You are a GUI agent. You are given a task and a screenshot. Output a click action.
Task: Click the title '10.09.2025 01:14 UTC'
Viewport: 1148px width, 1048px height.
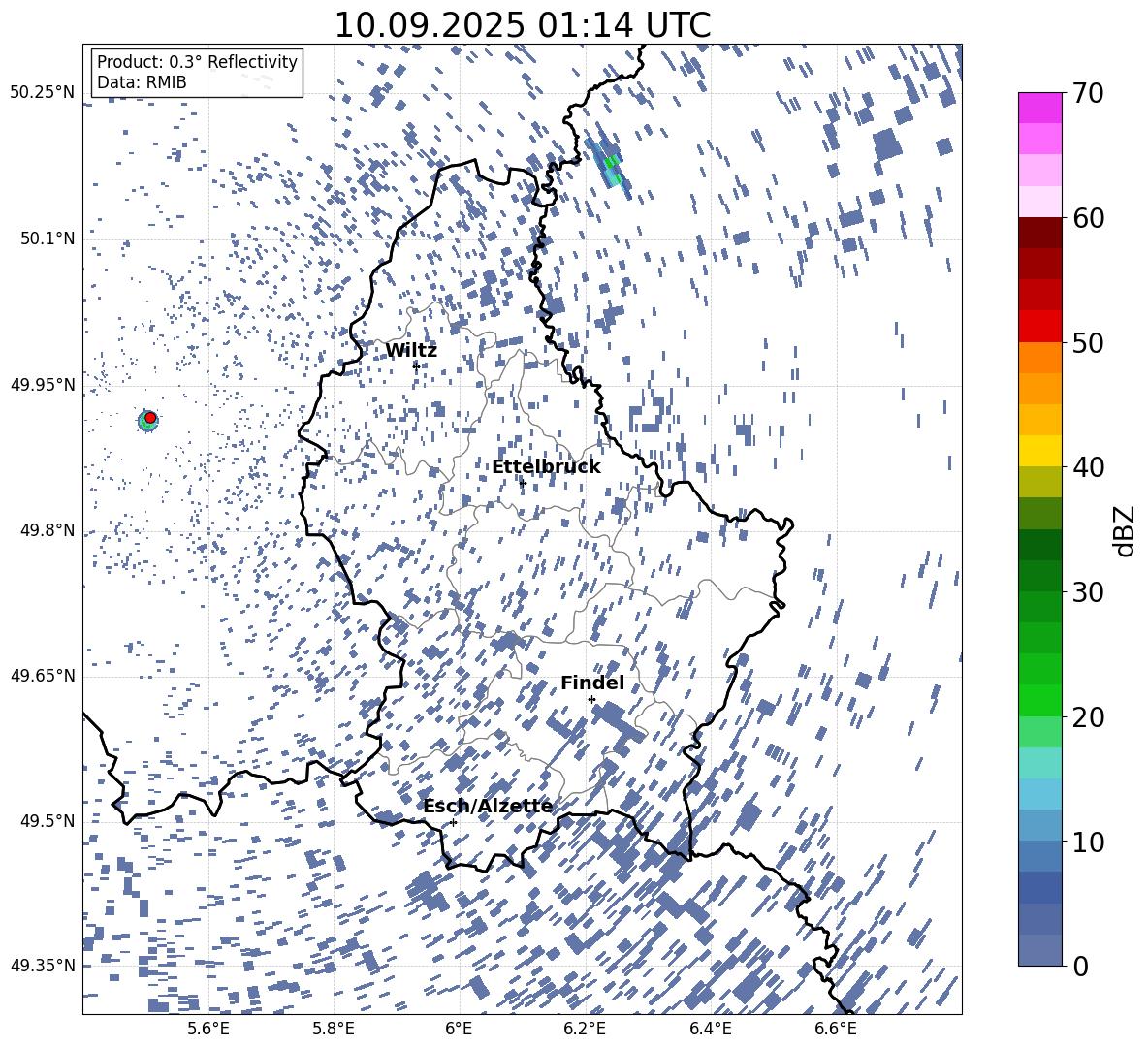coord(522,25)
